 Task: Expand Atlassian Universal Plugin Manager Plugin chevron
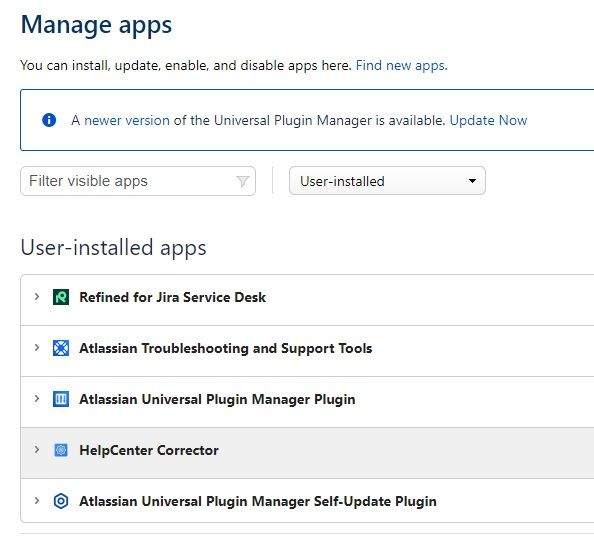pyautogui.click(x=37, y=399)
